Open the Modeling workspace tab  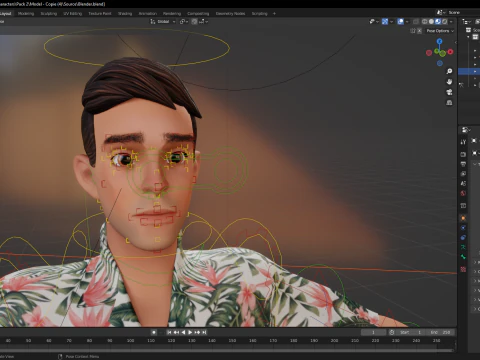tap(26, 14)
